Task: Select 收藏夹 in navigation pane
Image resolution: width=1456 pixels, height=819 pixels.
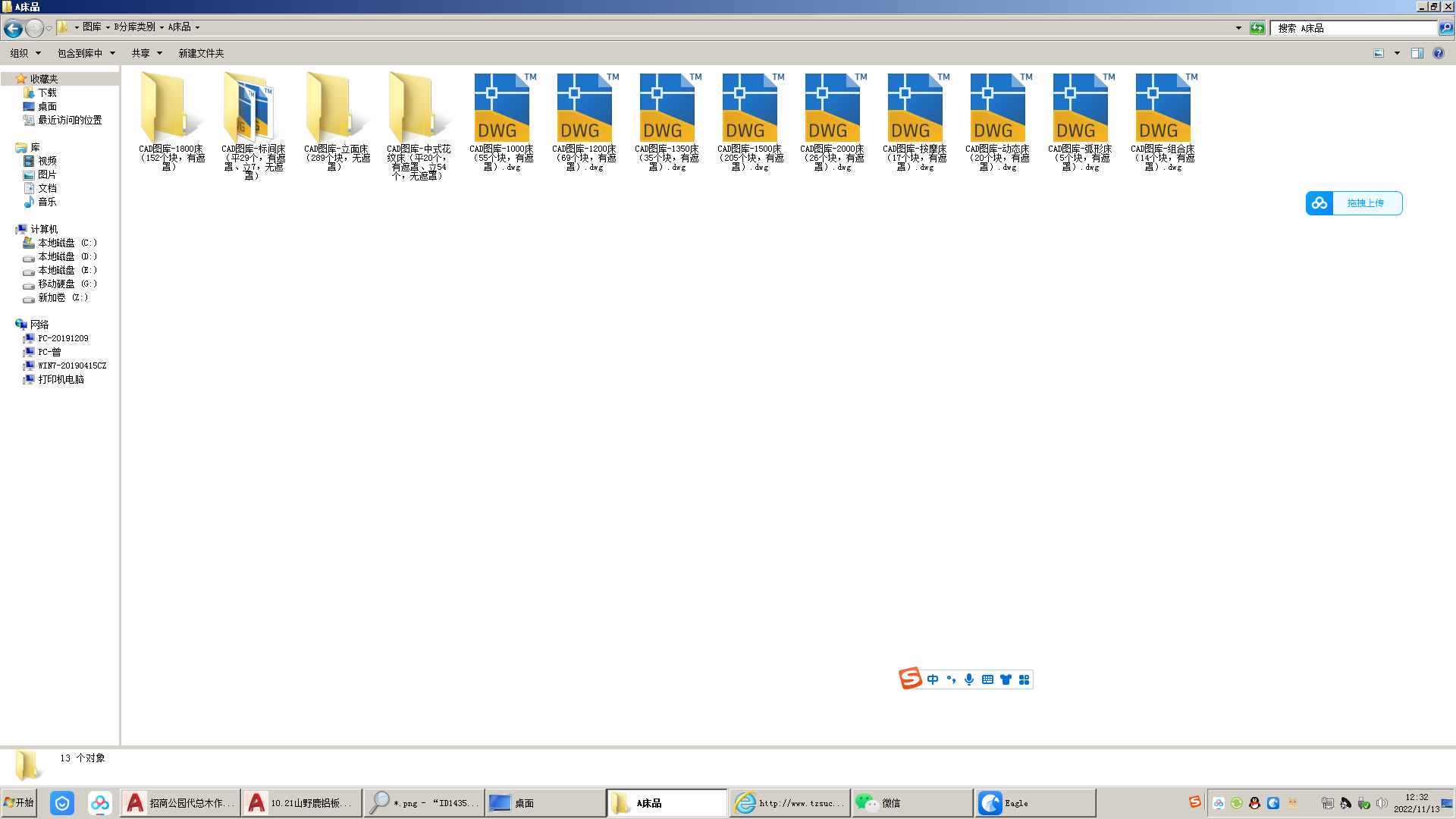Action: [44, 79]
